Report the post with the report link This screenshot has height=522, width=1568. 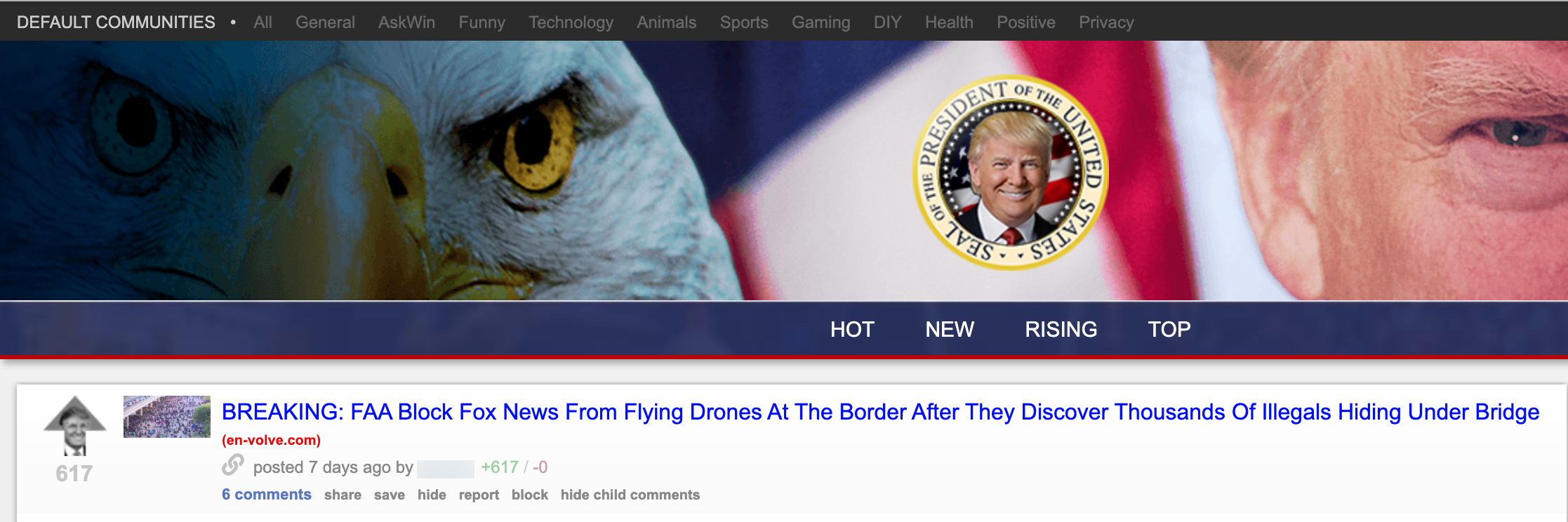(x=479, y=495)
